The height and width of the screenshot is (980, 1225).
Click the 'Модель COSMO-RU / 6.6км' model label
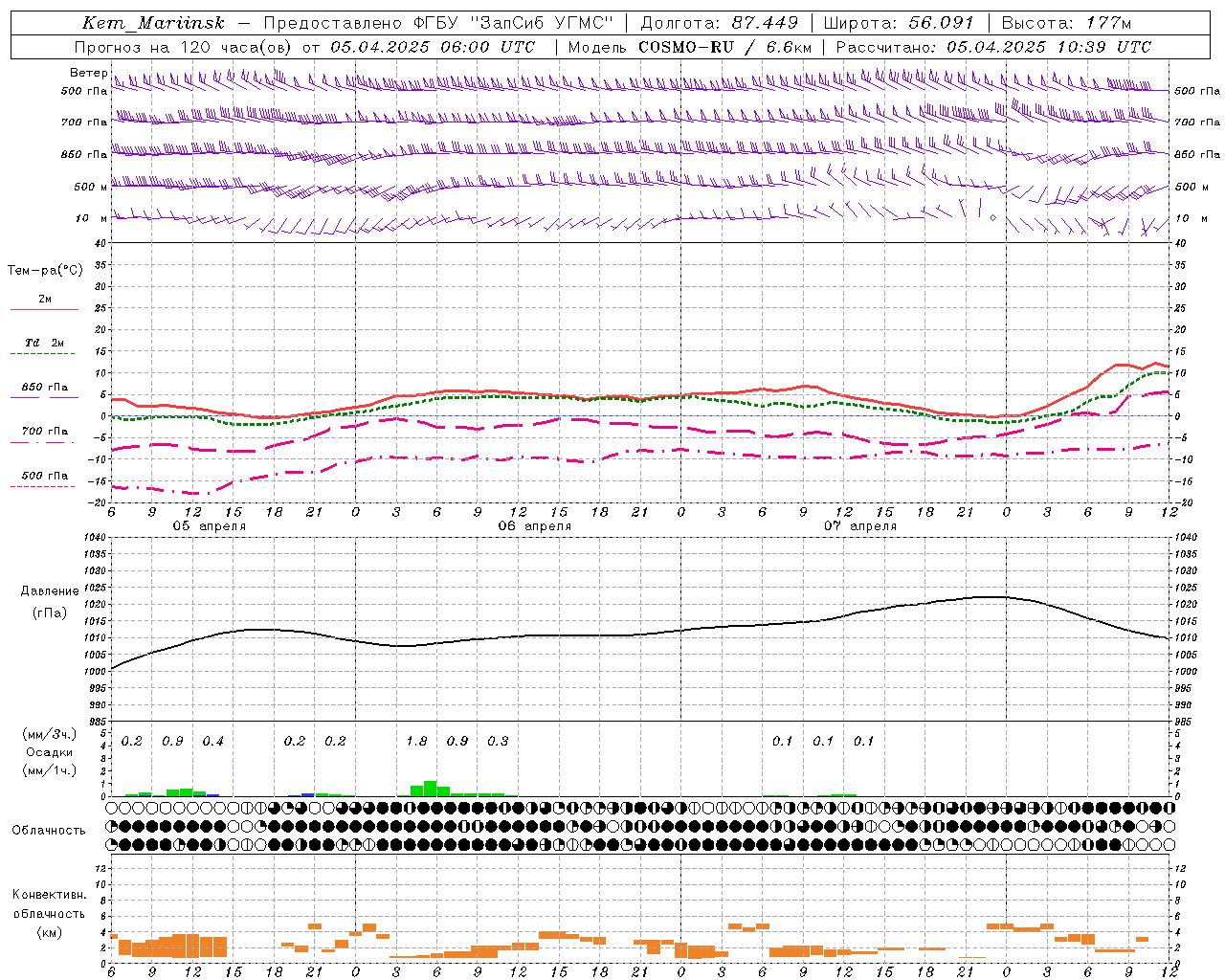point(689,47)
